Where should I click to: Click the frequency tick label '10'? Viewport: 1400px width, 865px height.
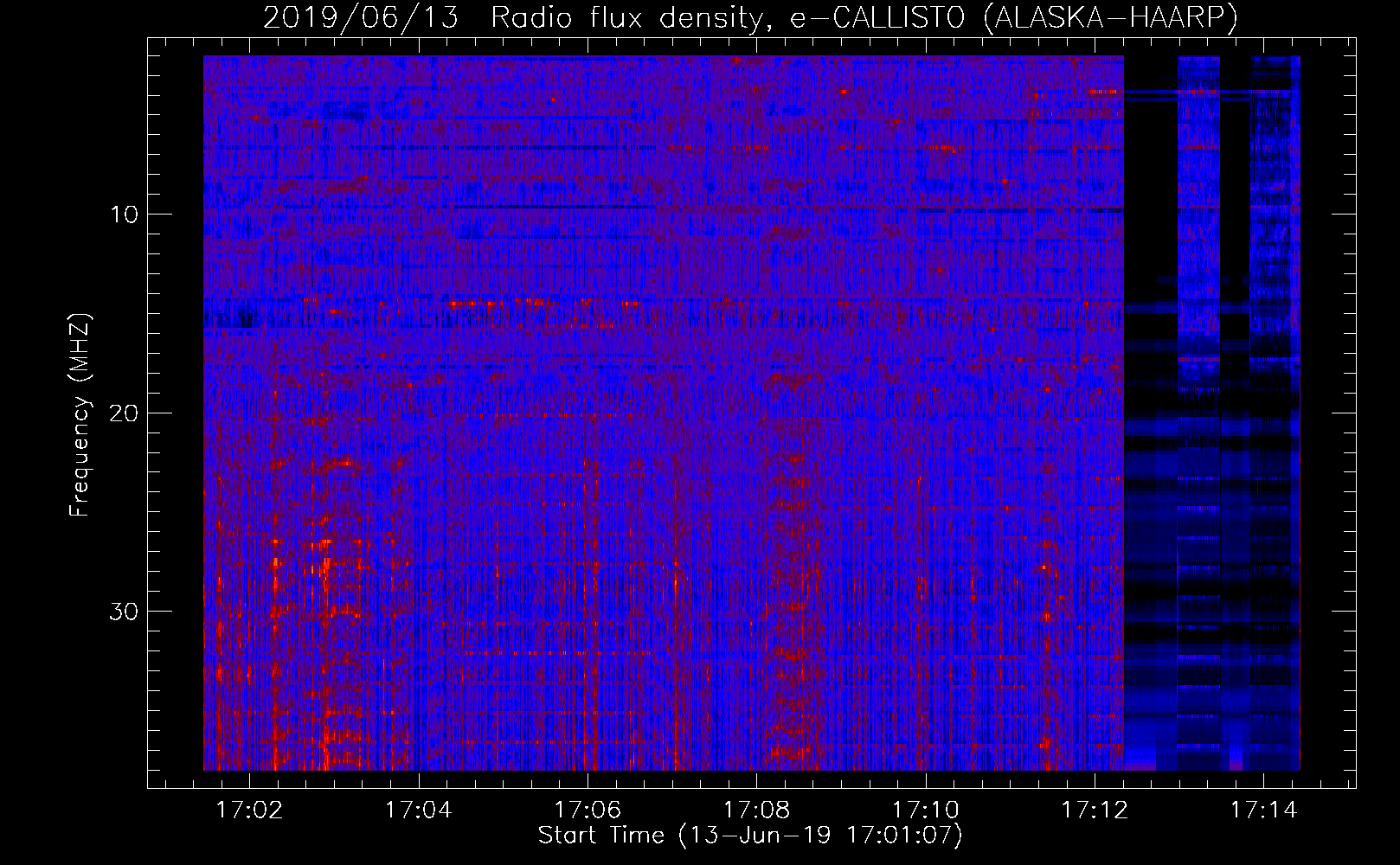(125, 214)
